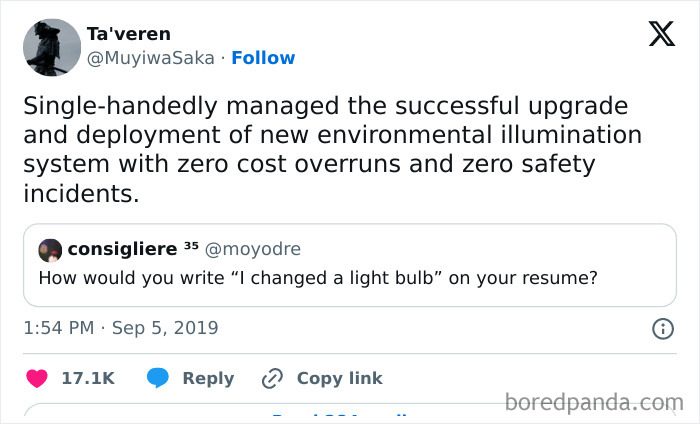
Task: Open the tweet info icon
Action: [x=662, y=328]
